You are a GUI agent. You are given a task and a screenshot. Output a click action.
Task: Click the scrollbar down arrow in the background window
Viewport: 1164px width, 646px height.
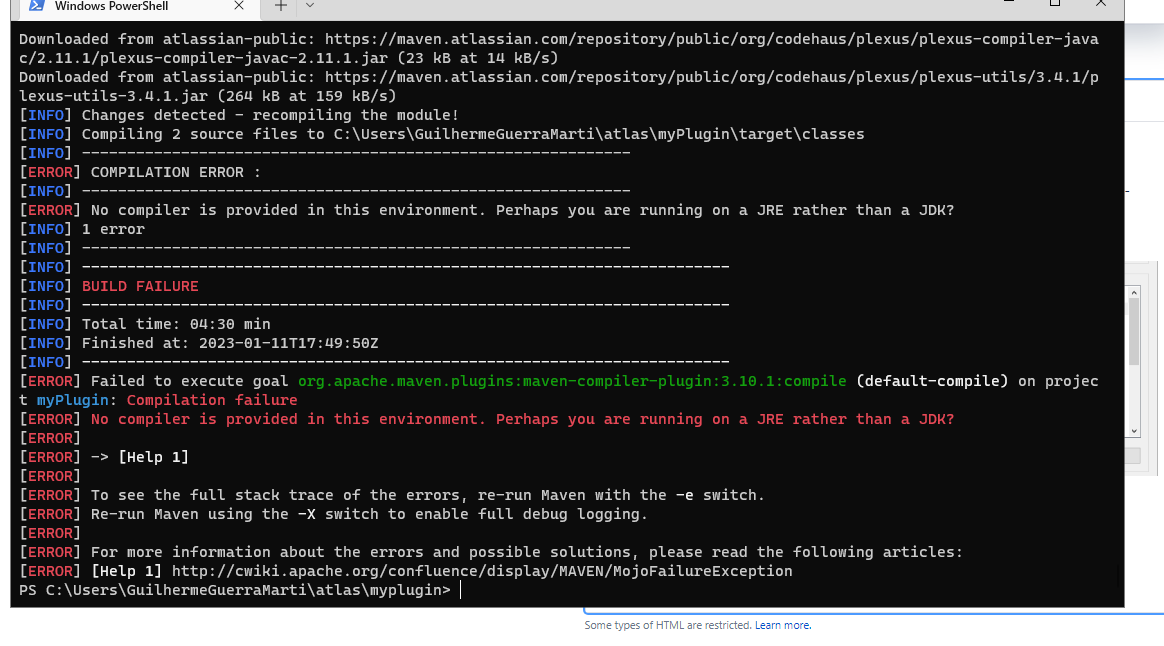pyautogui.click(x=1134, y=429)
